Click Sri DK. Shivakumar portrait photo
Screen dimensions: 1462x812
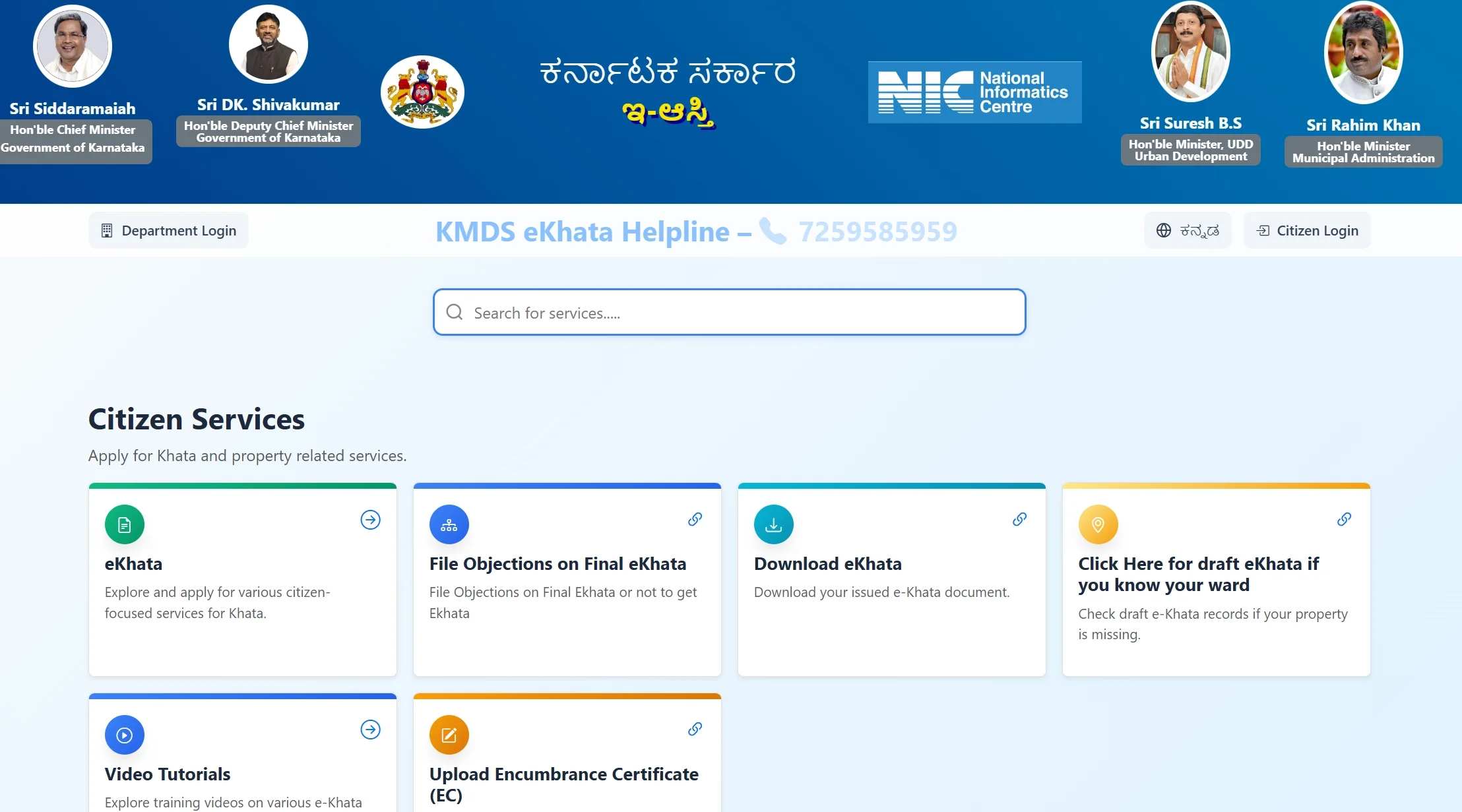click(269, 44)
